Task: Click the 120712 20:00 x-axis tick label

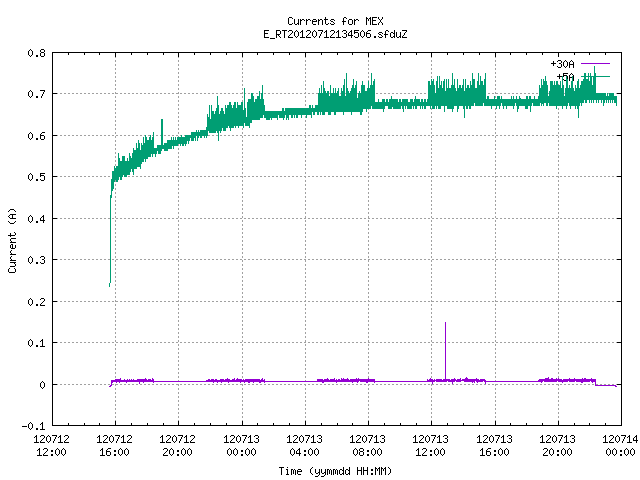Action: coord(178,445)
